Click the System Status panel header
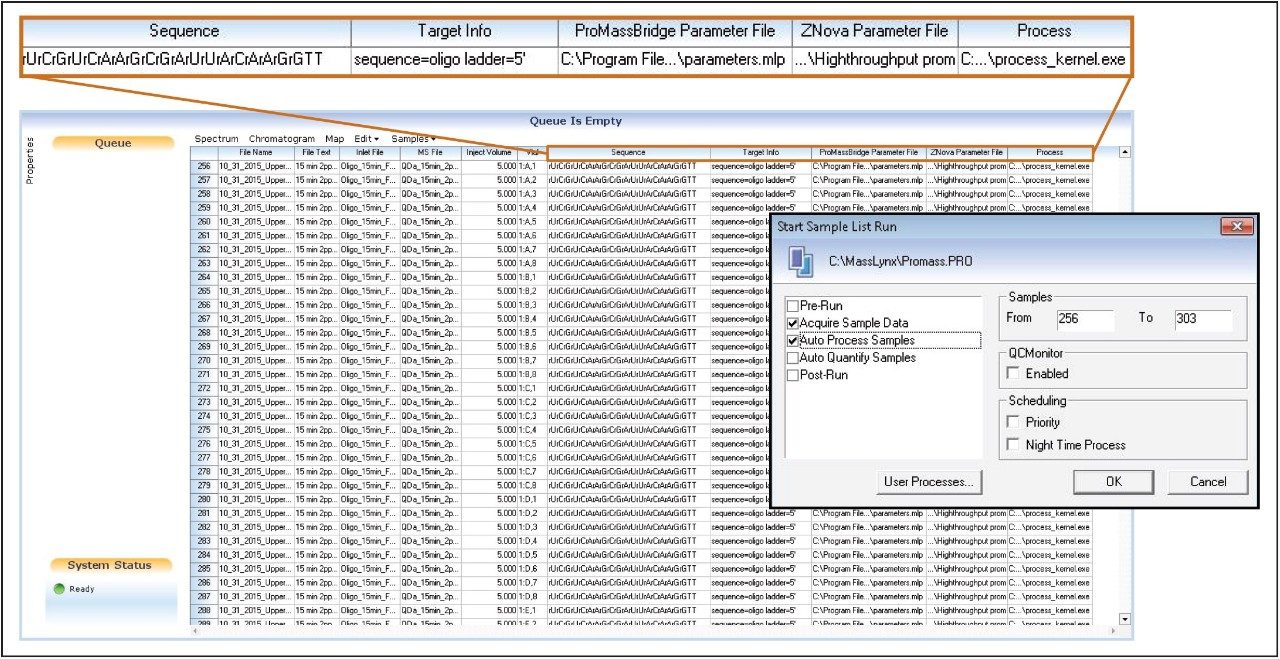Viewport: 1280px width, 659px height. [110, 565]
